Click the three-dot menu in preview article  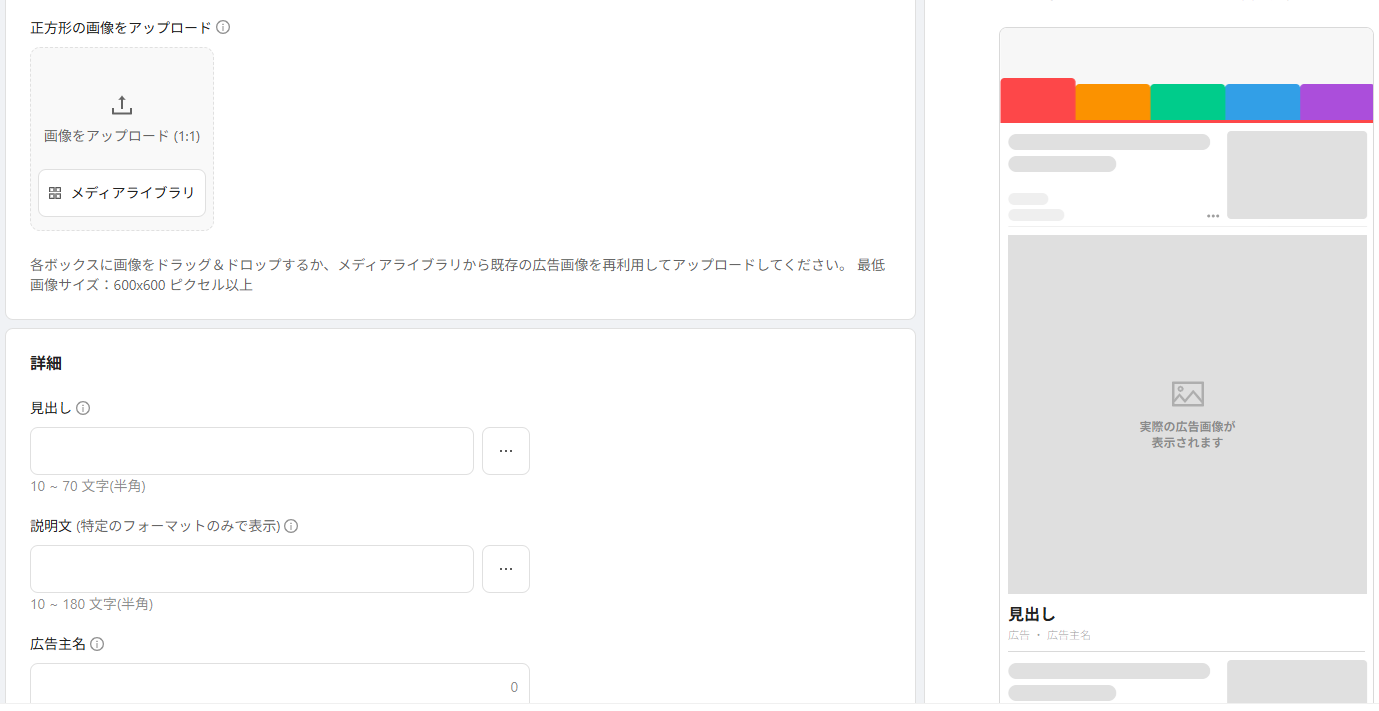(1213, 216)
